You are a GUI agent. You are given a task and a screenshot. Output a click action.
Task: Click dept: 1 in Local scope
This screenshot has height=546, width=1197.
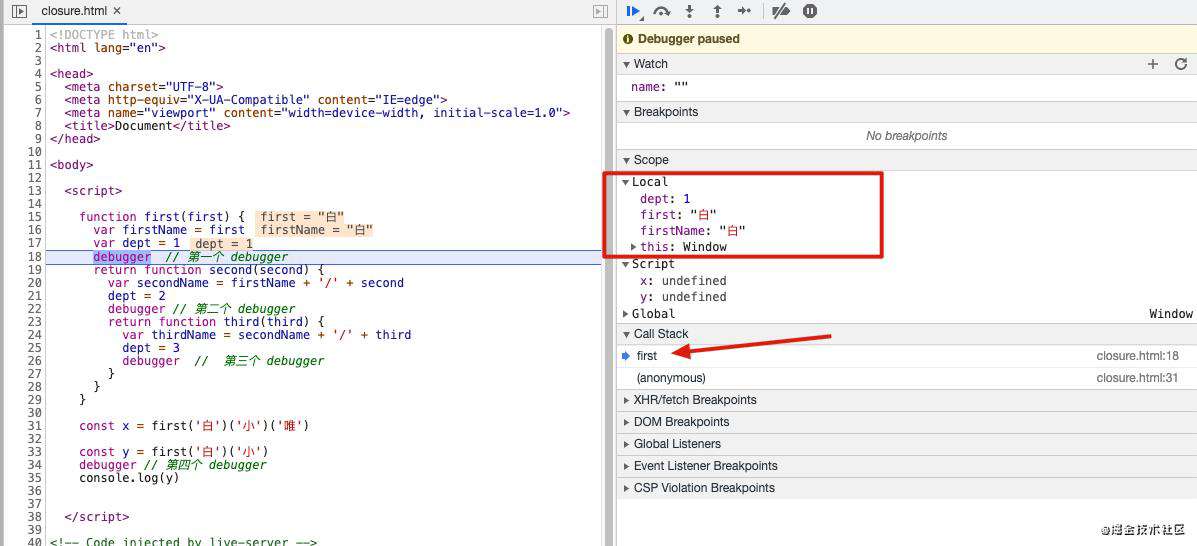pyautogui.click(x=665, y=199)
